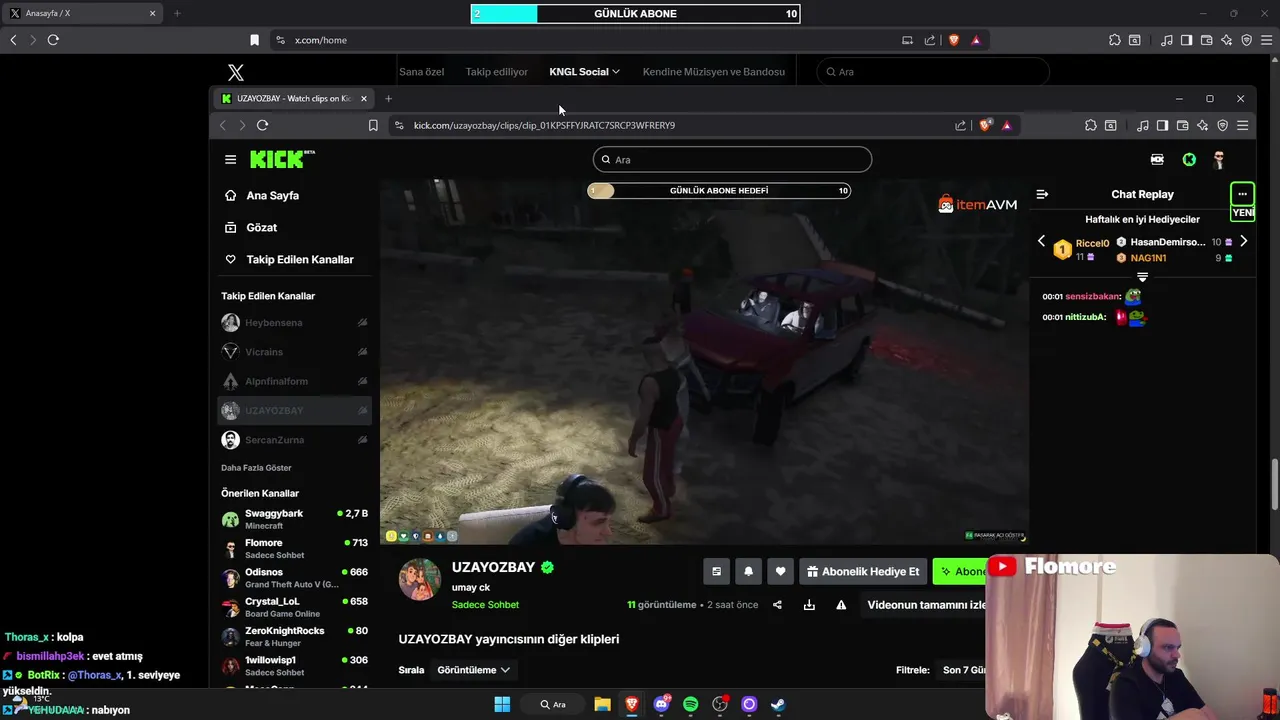
Task: Open Flomore recommended channel
Action: [294, 548]
